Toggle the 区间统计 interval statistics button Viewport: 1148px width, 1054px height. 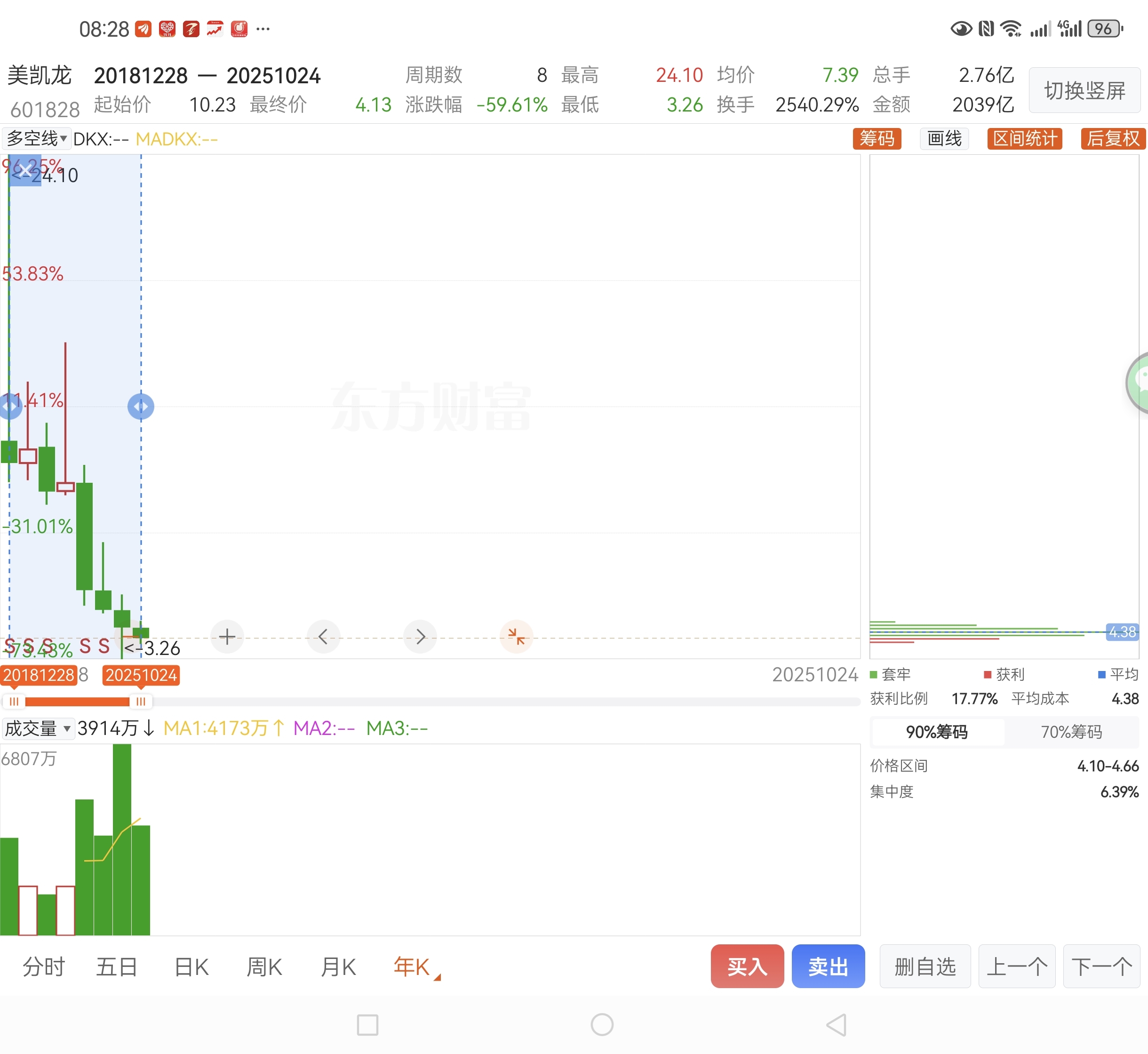(1024, 139)
